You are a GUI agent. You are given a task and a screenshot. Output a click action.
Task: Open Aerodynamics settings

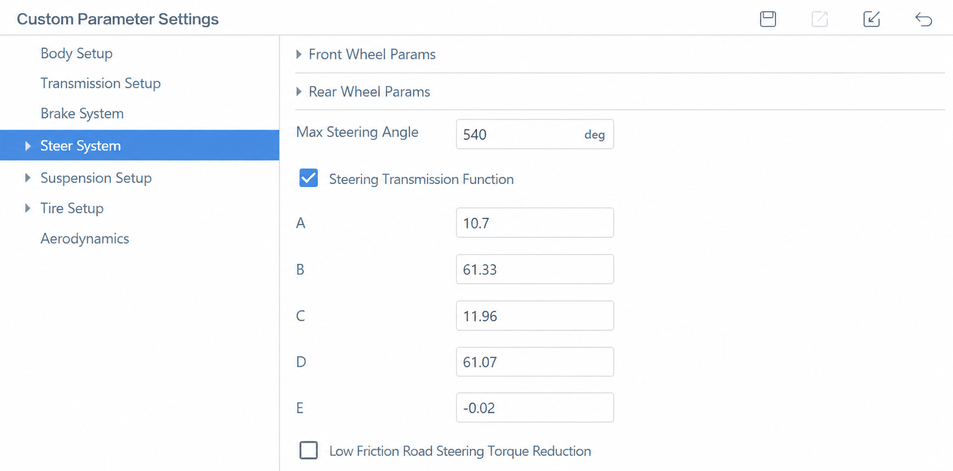click(x=84, y=238)
